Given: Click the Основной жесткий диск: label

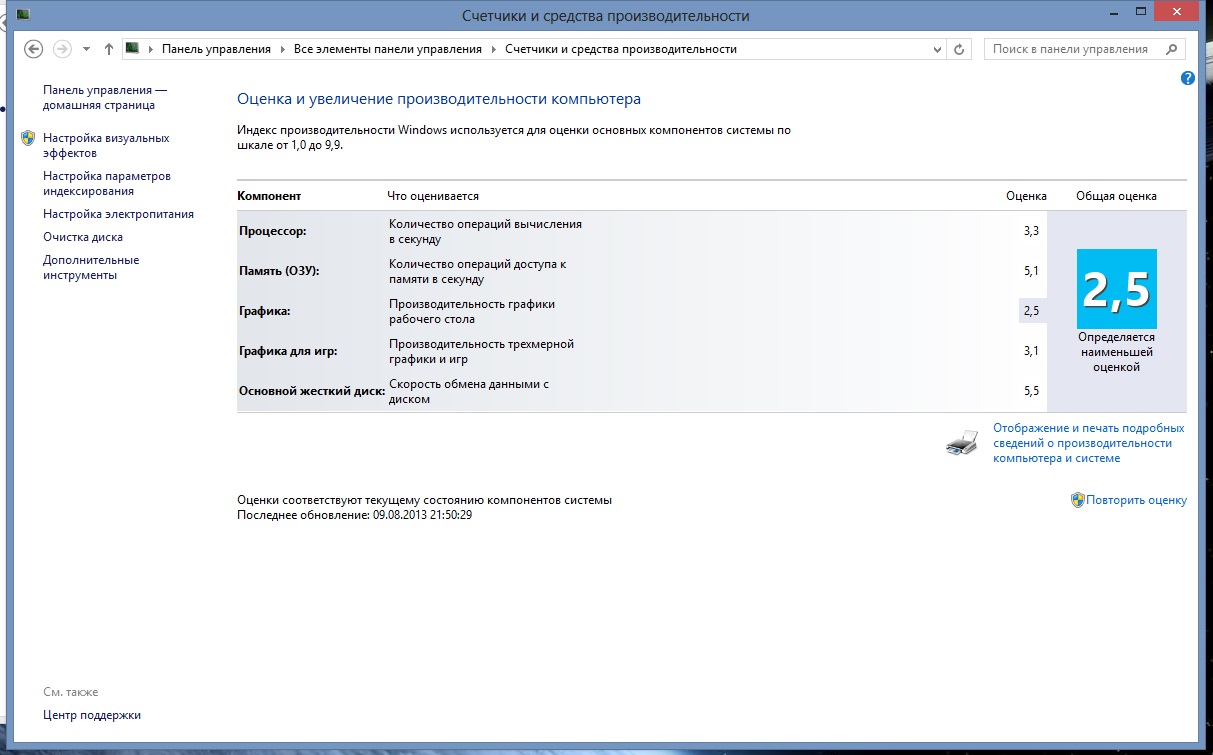Looking at the screenshot, I should pos(312,391).
